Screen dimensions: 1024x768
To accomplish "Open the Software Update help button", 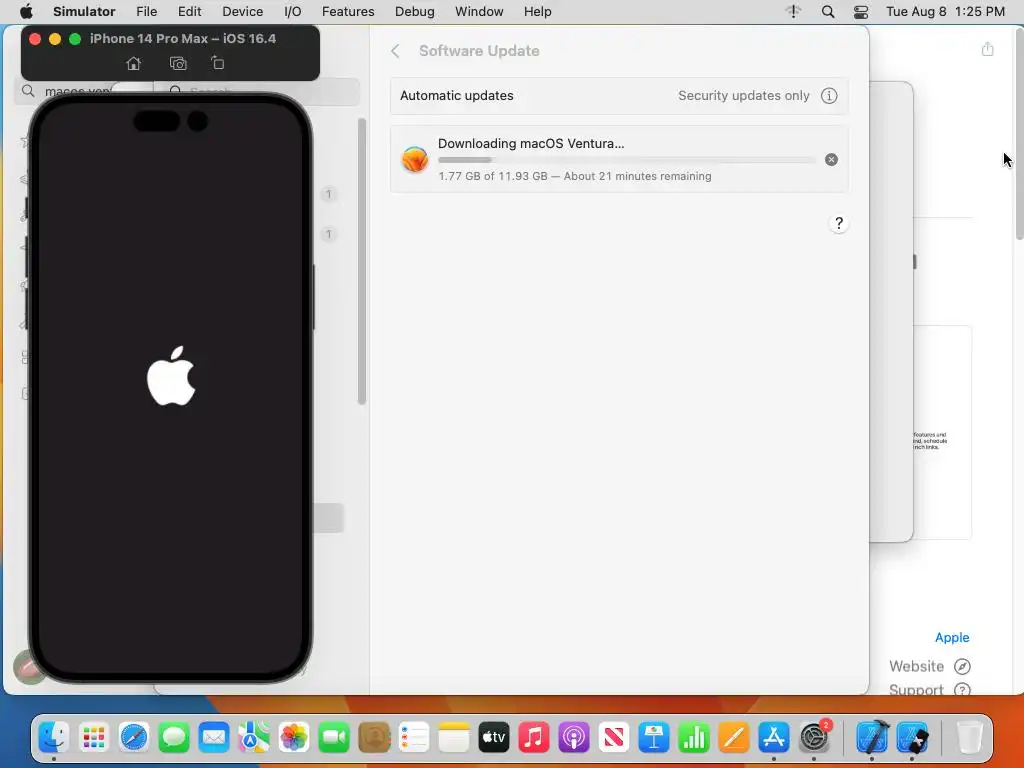I will pos(839,223).
